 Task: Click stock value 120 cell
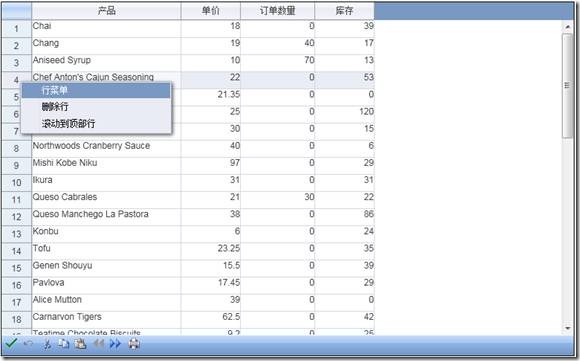click(x=344, y=114)
